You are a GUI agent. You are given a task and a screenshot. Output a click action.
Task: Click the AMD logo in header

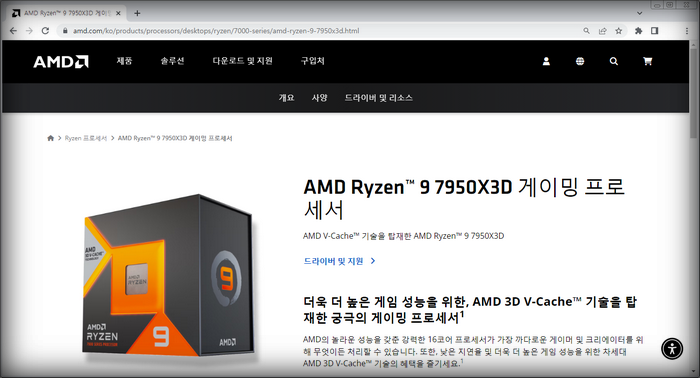[61, 62]
